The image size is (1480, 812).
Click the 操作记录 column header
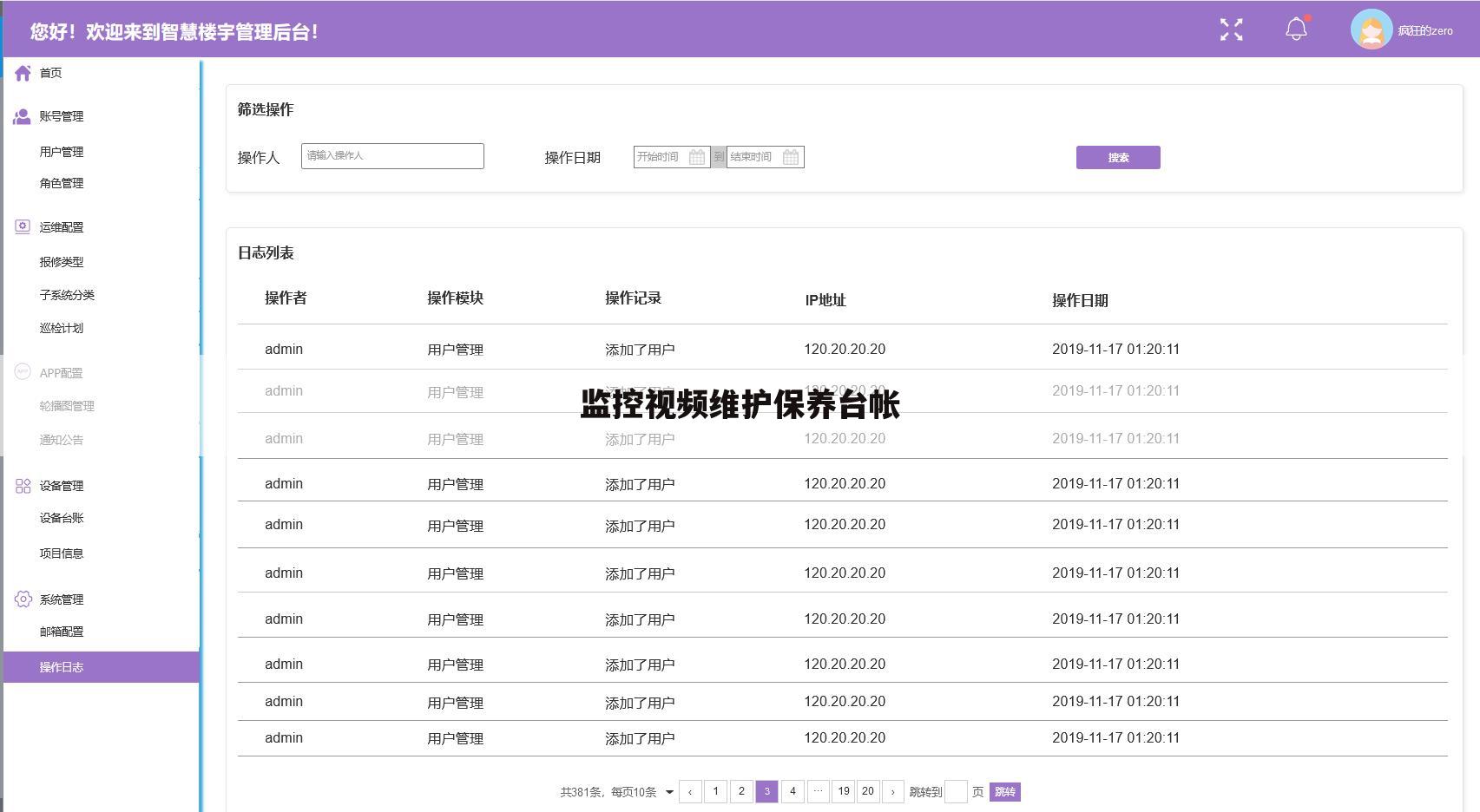click(x=633, y=298)
